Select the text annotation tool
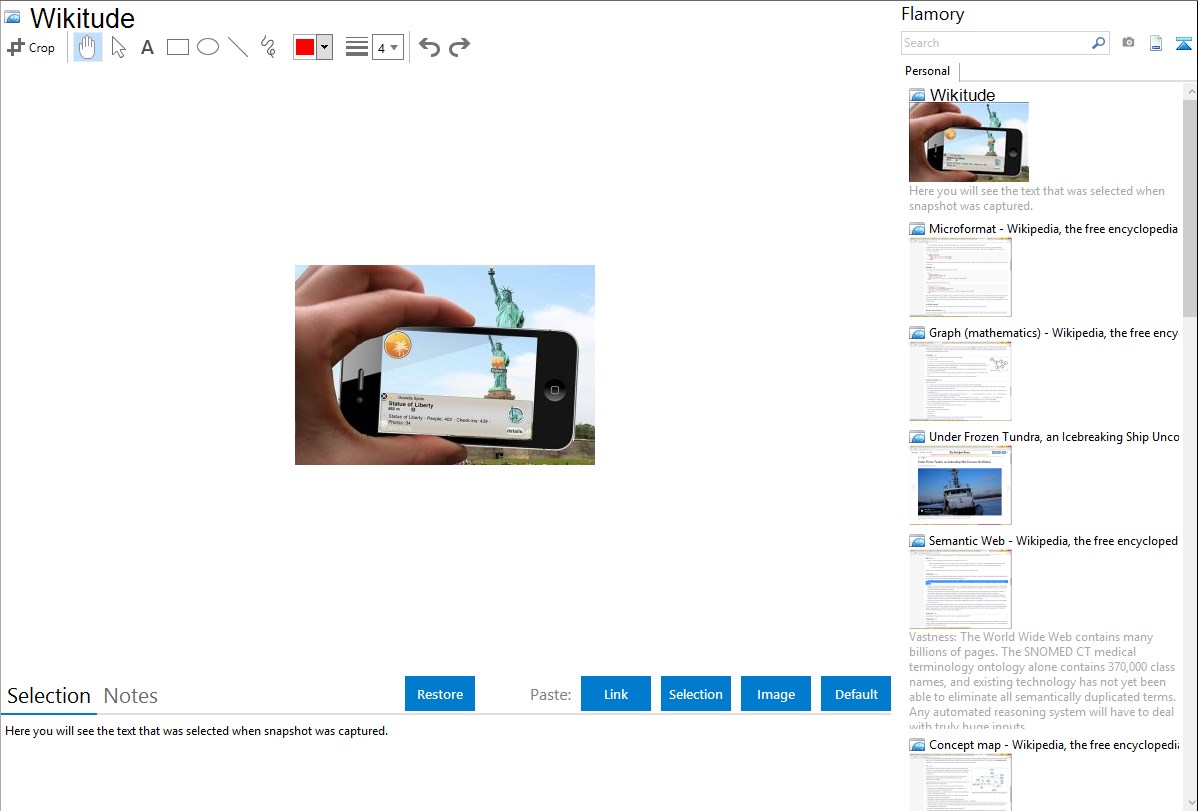This screenshot has height=811, width=1198. point(147,47)
